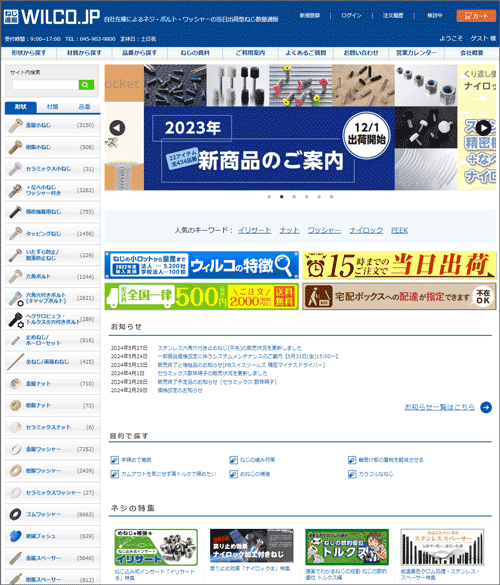500x585 pixels.
Task: Select the ゴムワッシャー black ring icon
Action: 15,514
